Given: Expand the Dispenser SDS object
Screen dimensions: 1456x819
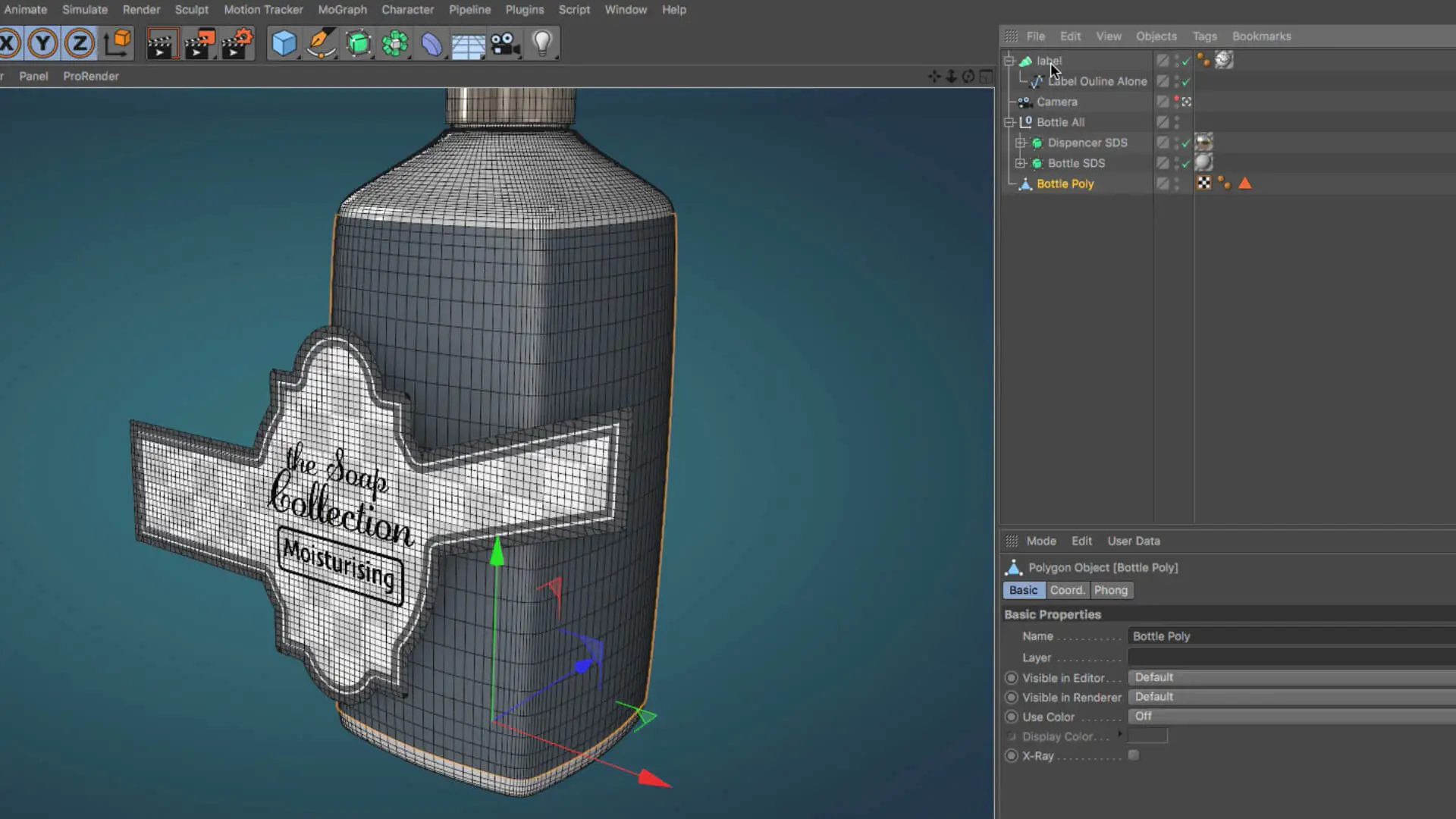Looking at the screenshot, I should [1021, 143].
